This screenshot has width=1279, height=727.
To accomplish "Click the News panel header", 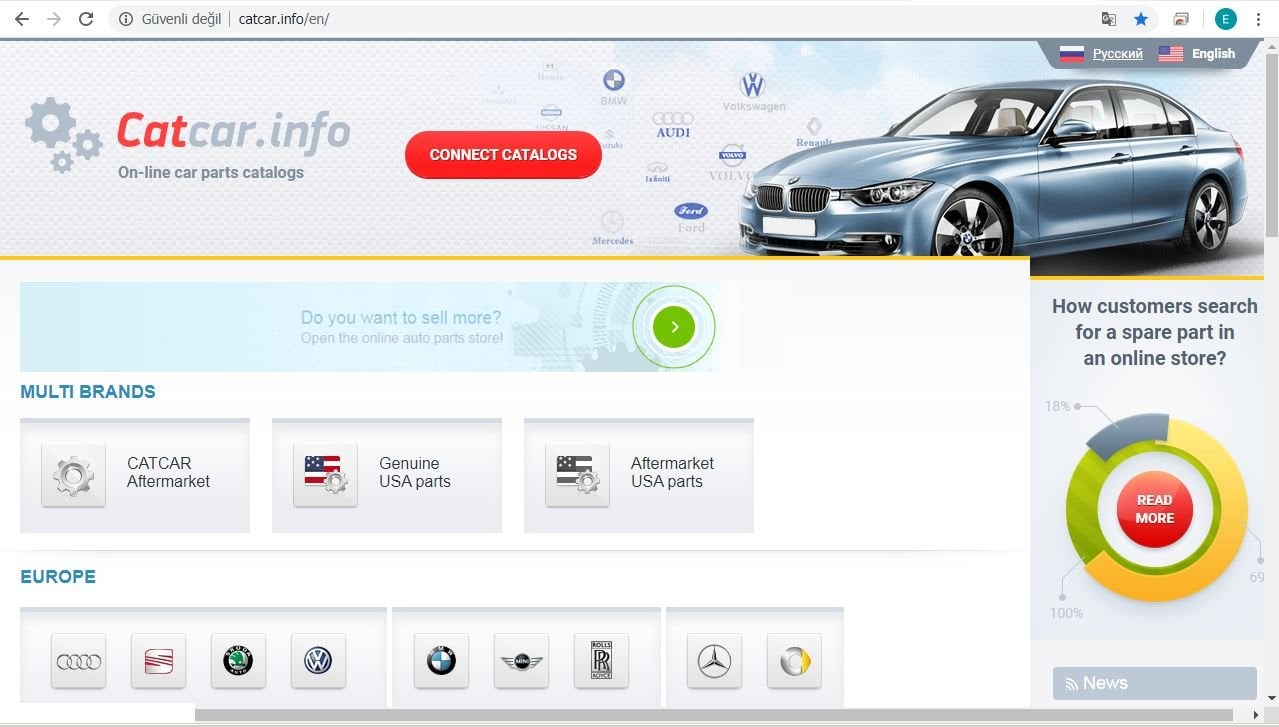I will pos(1155,683).
